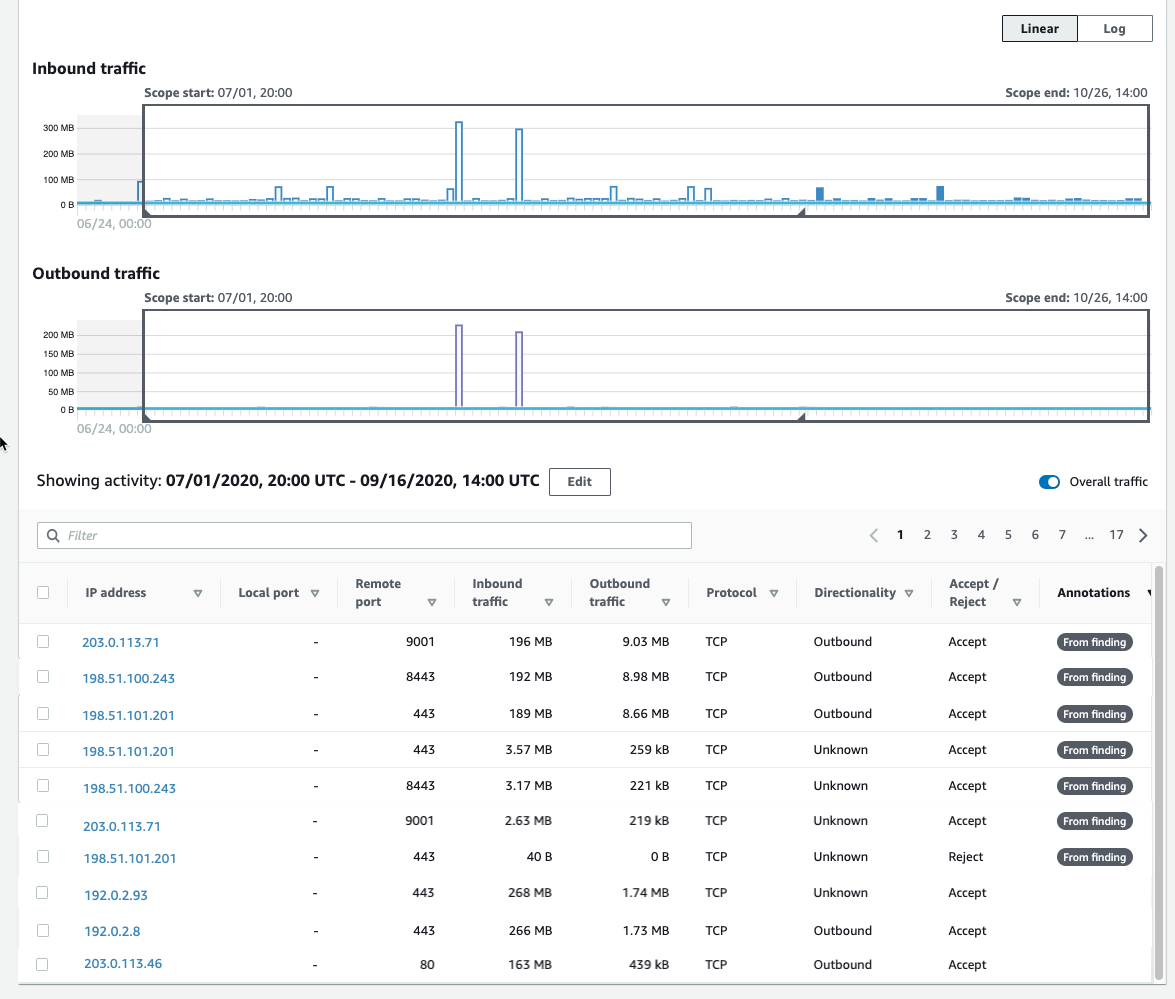1175x999 pixels.
Task: Select the checkbox for 198.51.100.243 row
Action: (x=43, y=676)
